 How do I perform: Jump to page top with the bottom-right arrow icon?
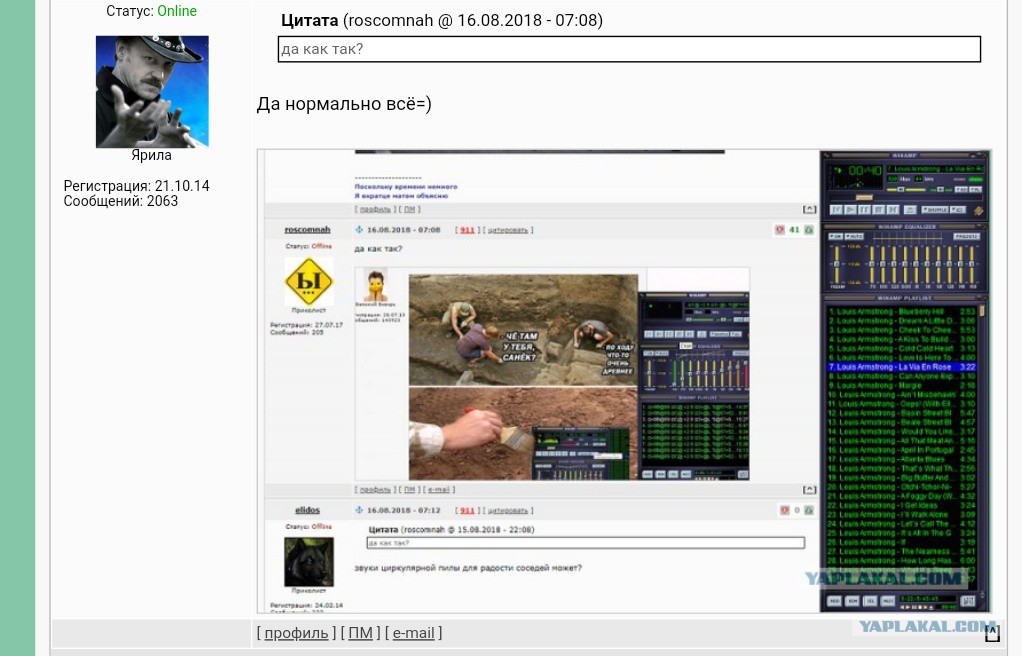point(991,633)
